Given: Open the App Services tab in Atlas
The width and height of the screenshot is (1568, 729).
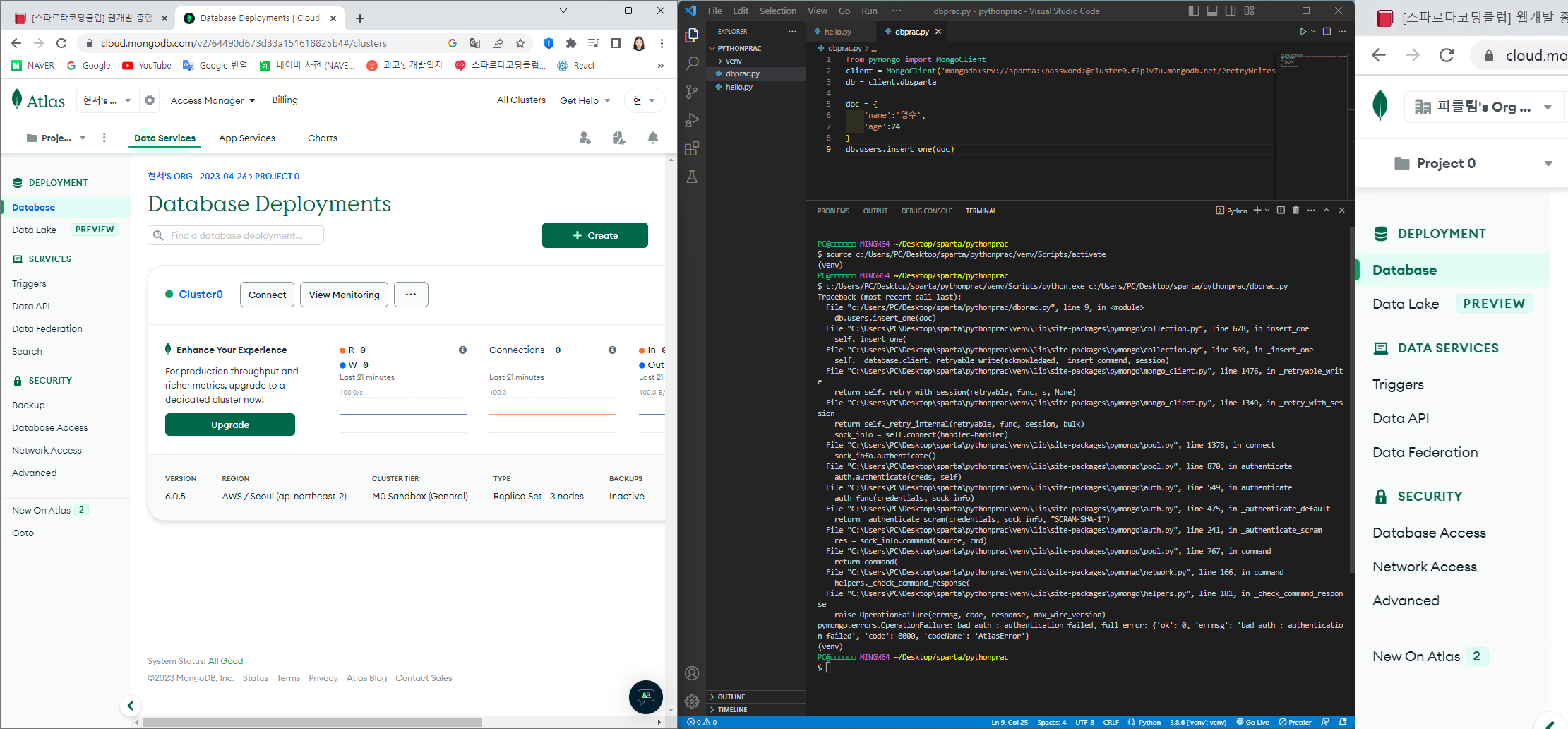Looking at the screenshot, I should tap(247, 138).
